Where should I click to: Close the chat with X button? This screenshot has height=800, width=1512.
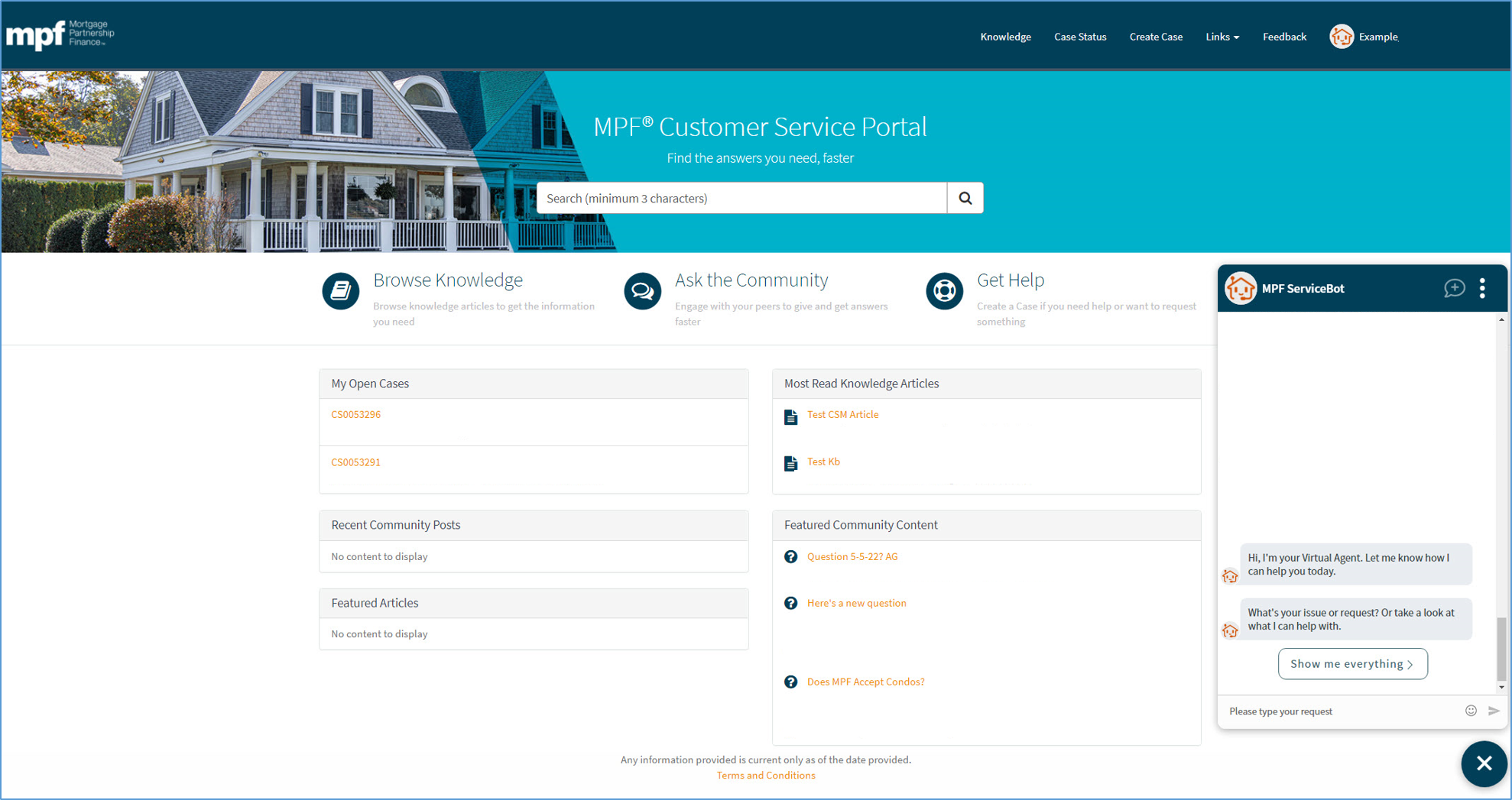point(1484,763)
